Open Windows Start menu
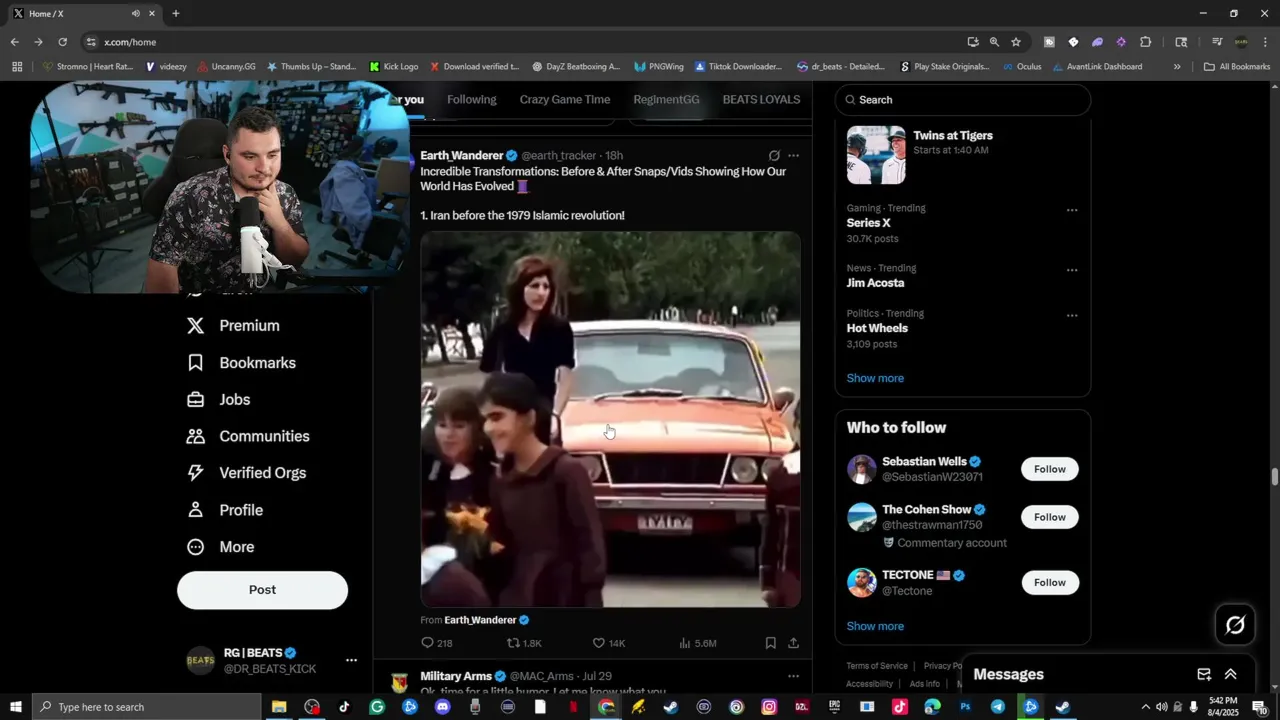Screen dimensions: 1280x720 click(16, 707)
